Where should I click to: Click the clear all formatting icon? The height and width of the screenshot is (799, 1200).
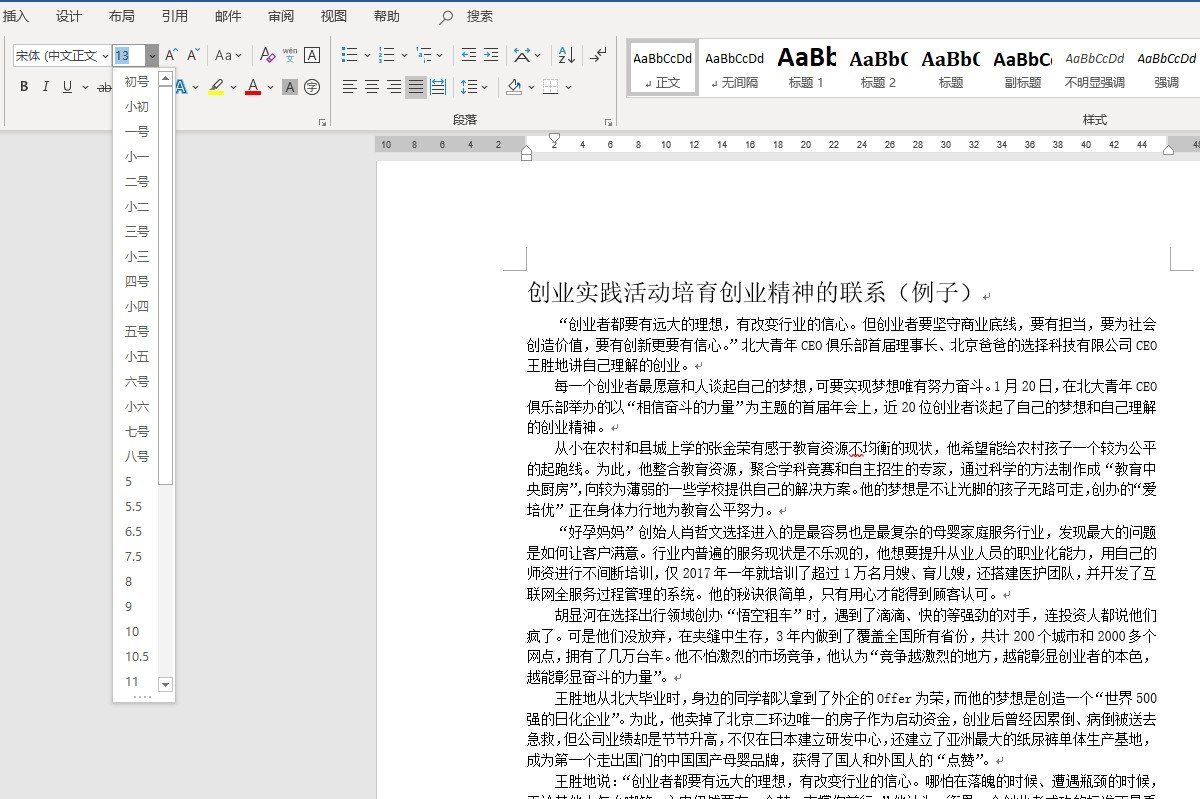[268, 56]
